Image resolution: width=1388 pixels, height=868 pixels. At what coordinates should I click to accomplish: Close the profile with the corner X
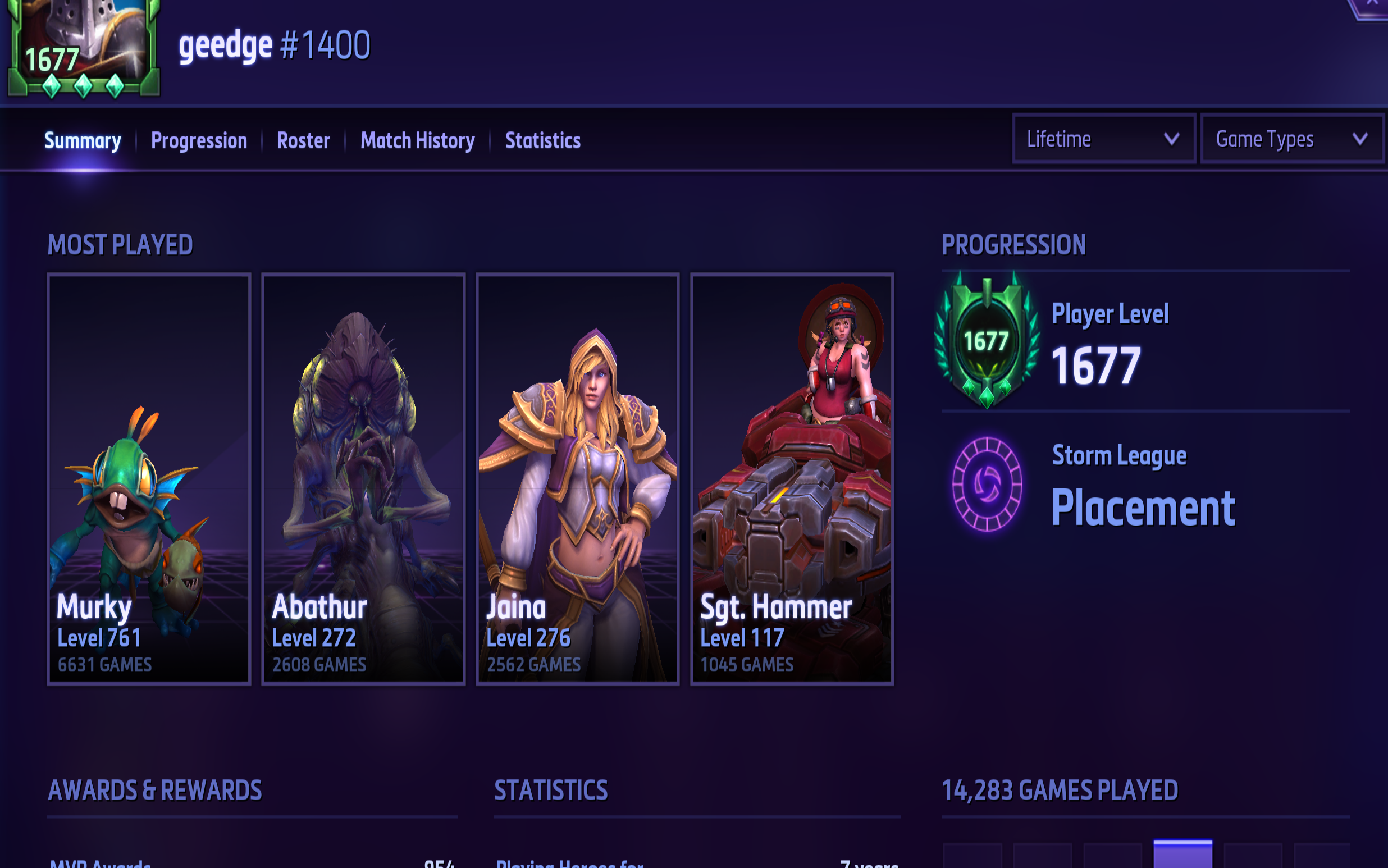tap(1372, 3)
